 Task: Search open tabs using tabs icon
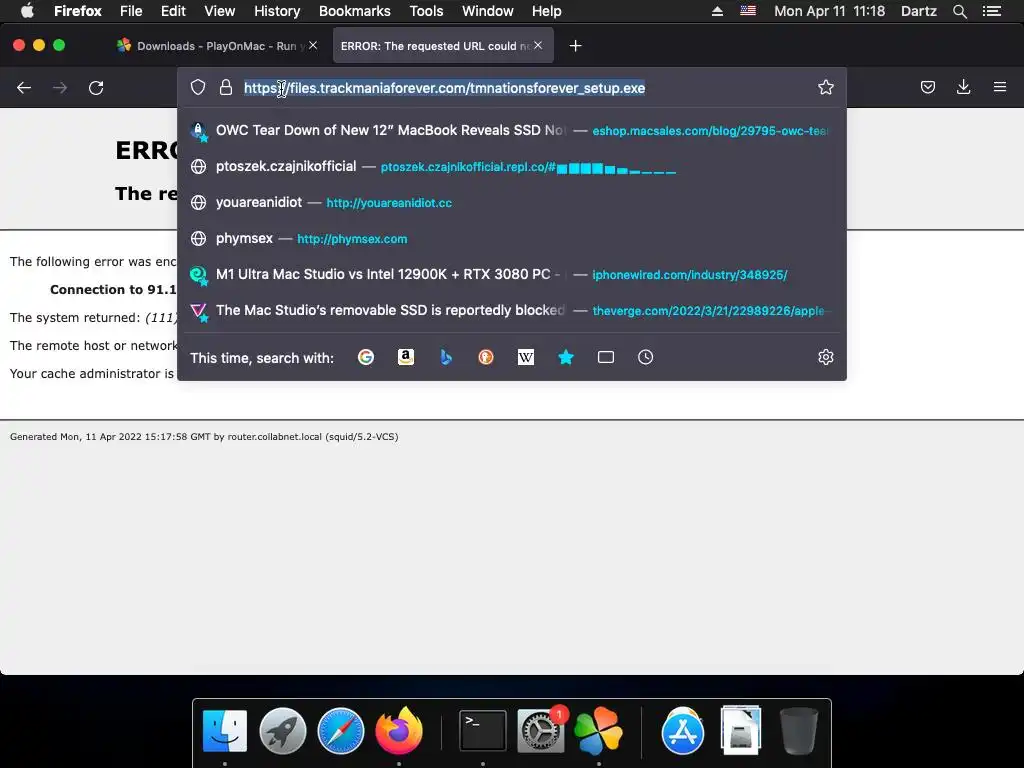point(605,357)
